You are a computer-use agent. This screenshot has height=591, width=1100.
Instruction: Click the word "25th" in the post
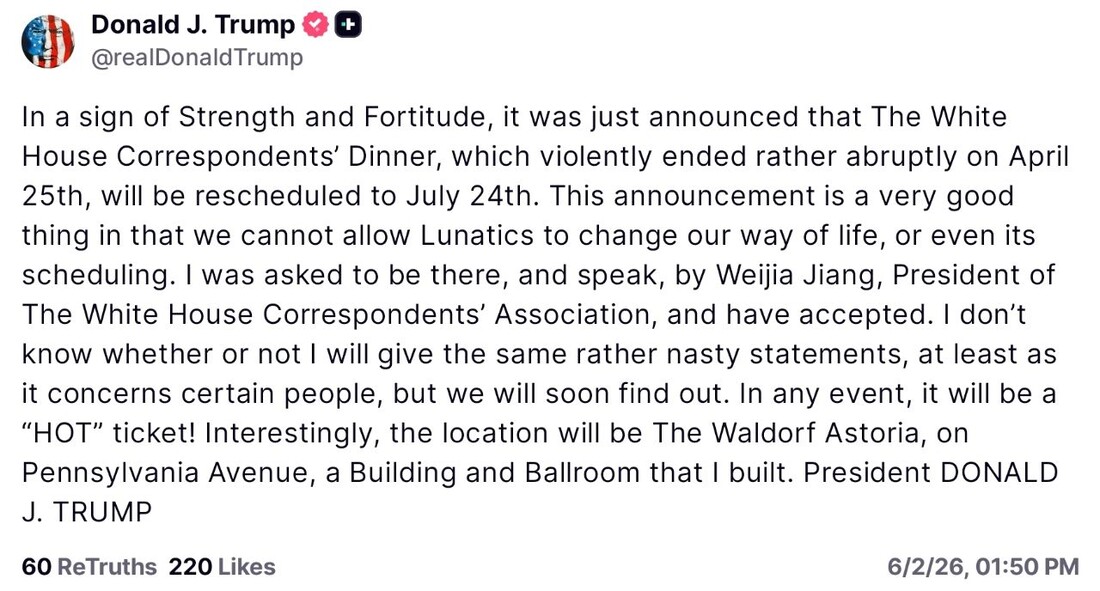[x=55, y=196]
